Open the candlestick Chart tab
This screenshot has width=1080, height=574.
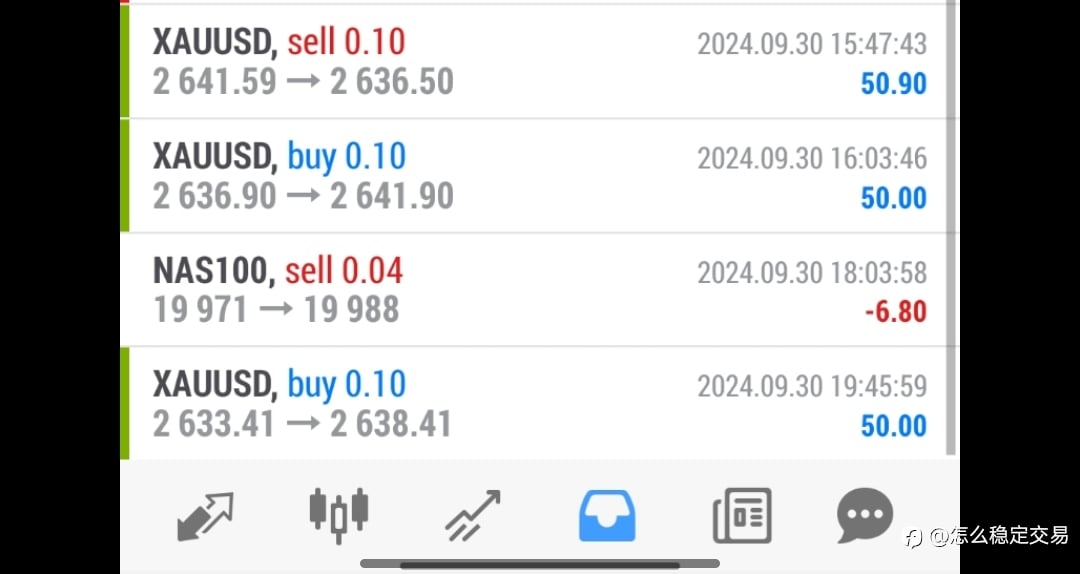pyautogui.click(x=338, y=516)
